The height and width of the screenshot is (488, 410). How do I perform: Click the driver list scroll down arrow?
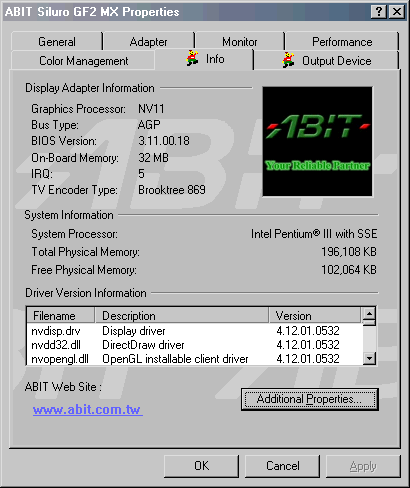[369, 359]
